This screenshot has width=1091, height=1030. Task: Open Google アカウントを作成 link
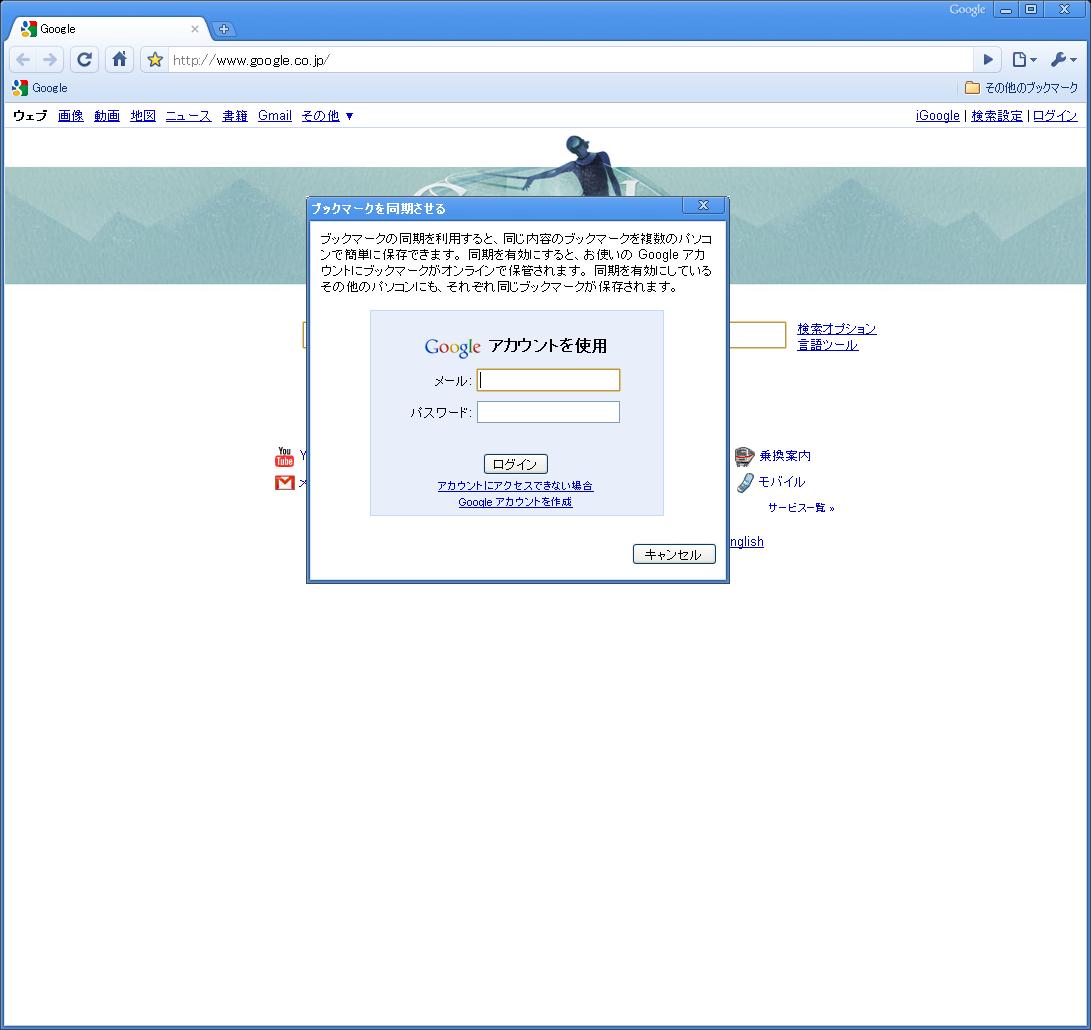[515, 502]
